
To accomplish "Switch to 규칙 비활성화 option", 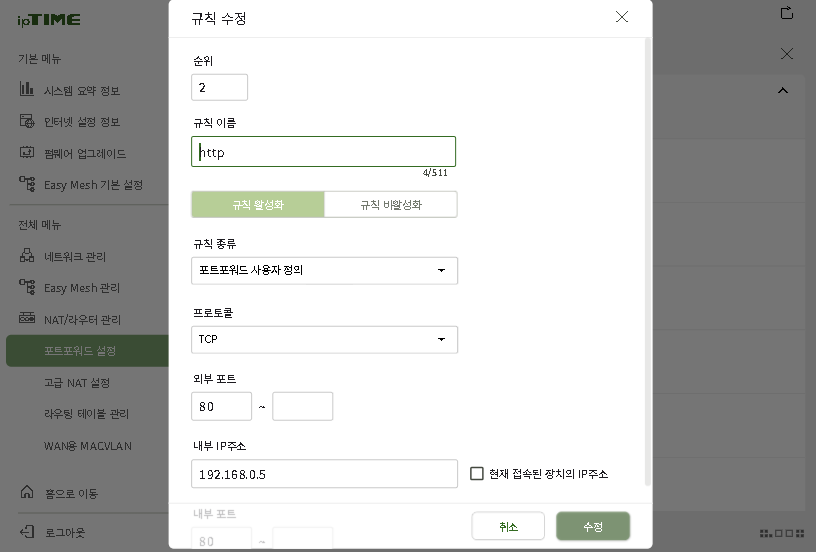I will point(391,205).
